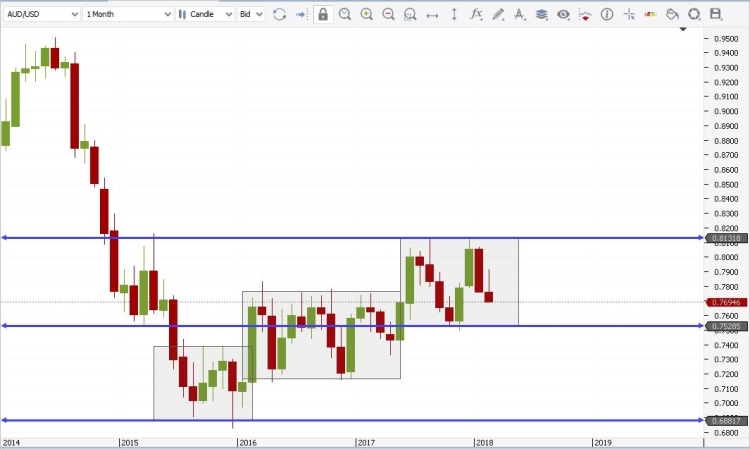The image size is (750, 449).
Task: Toggle the eye visibility icon
Action: click(x=563, y=14)
